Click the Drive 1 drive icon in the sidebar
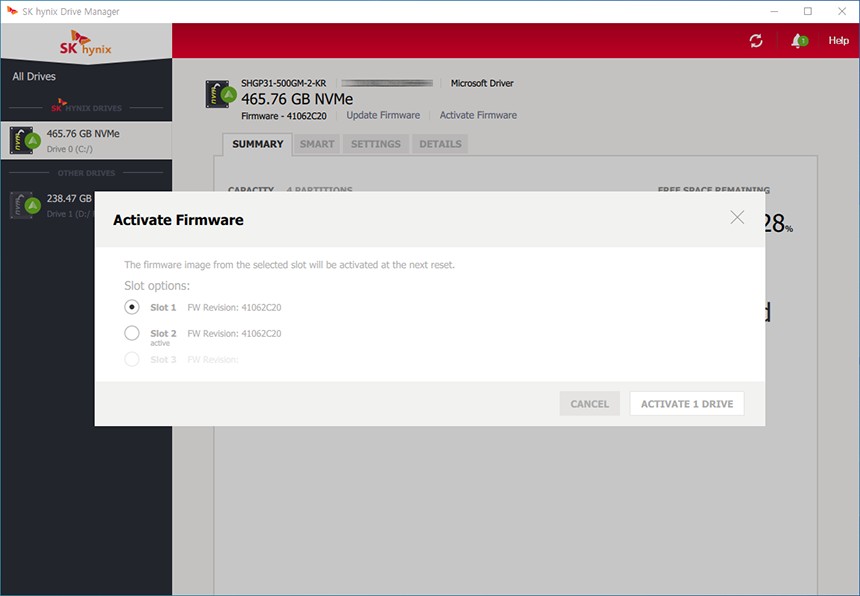Image resolution: width=860 pixels, height=596 pixels. point(25,205)
